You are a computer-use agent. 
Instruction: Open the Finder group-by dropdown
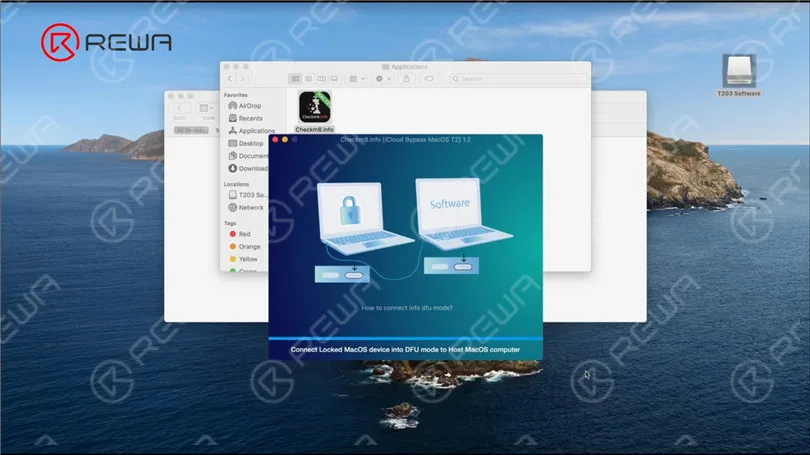357,79
